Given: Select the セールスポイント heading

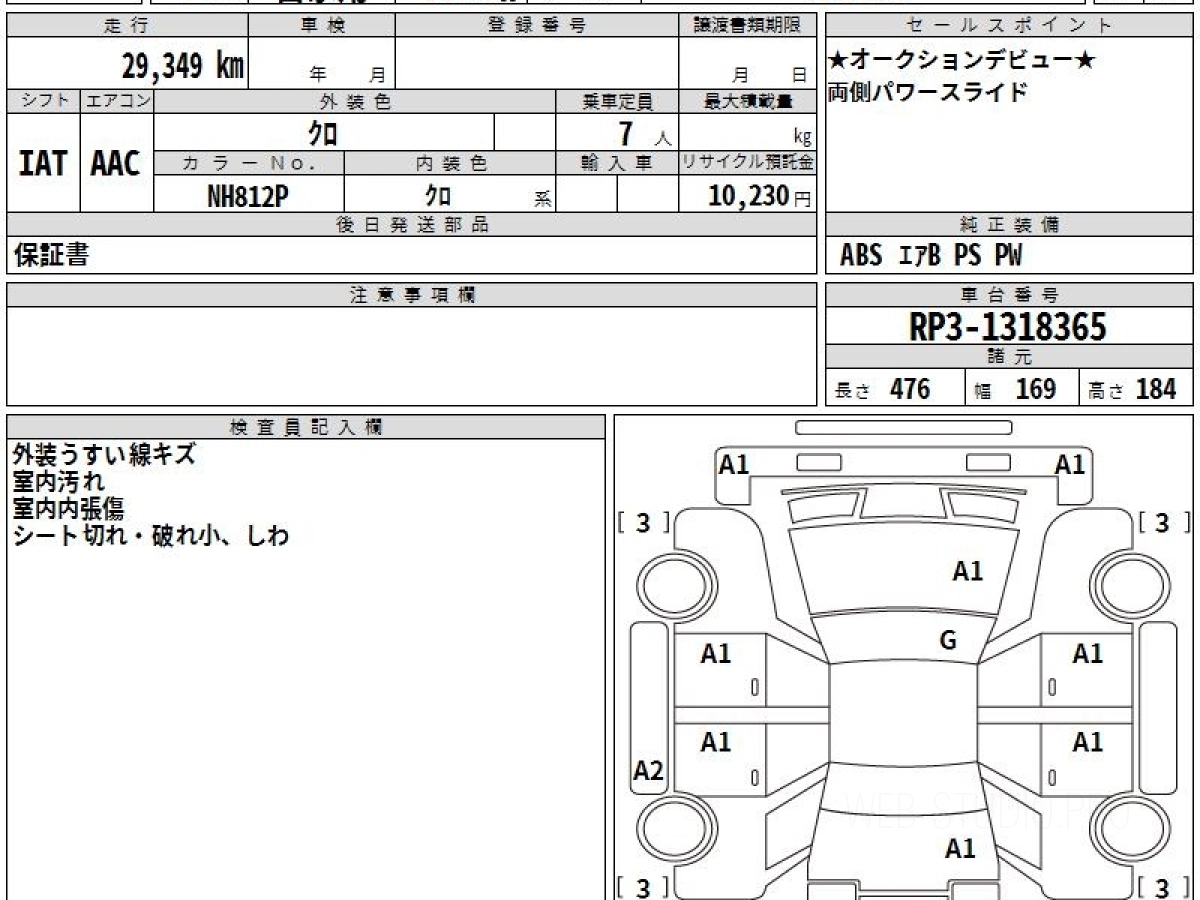Looking at the screenshot, I should point(1010,26).
